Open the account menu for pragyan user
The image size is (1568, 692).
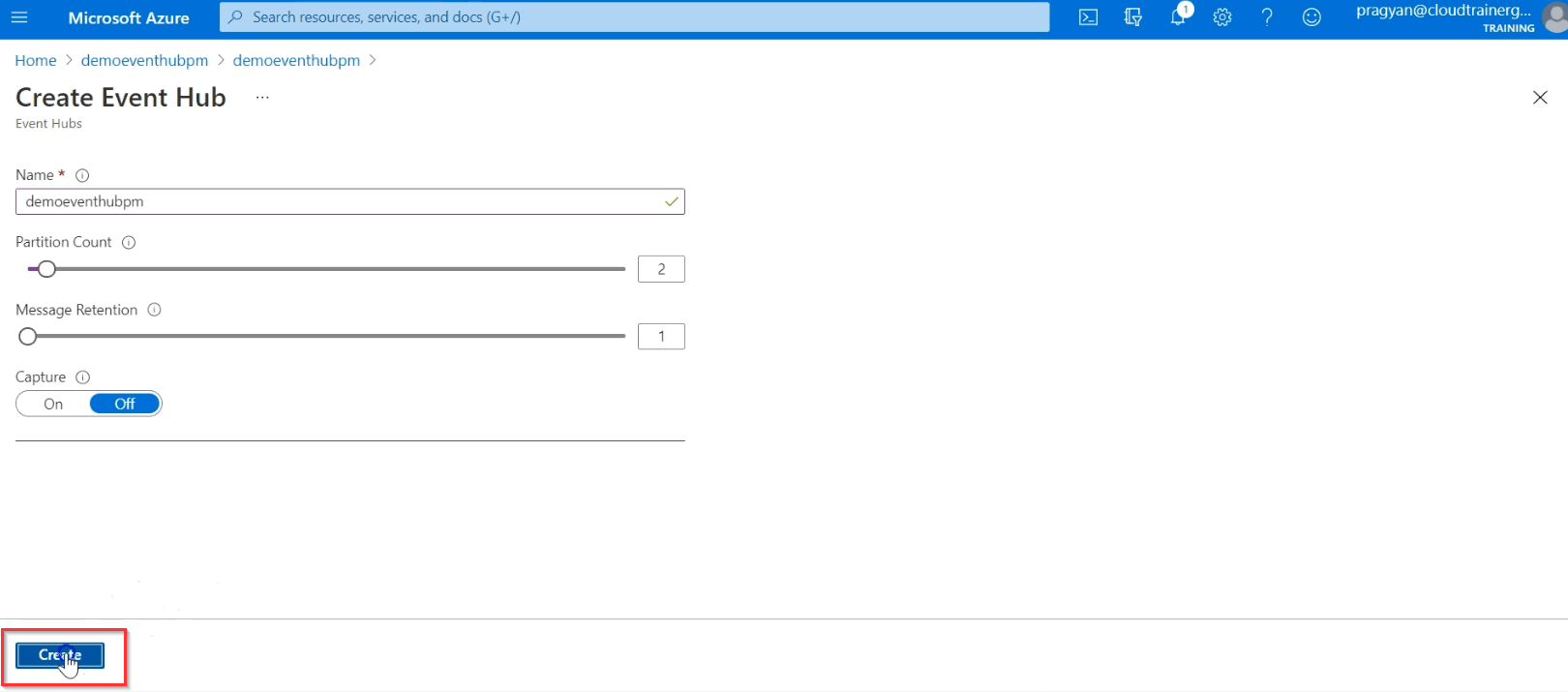click(x=1452, y=17)
